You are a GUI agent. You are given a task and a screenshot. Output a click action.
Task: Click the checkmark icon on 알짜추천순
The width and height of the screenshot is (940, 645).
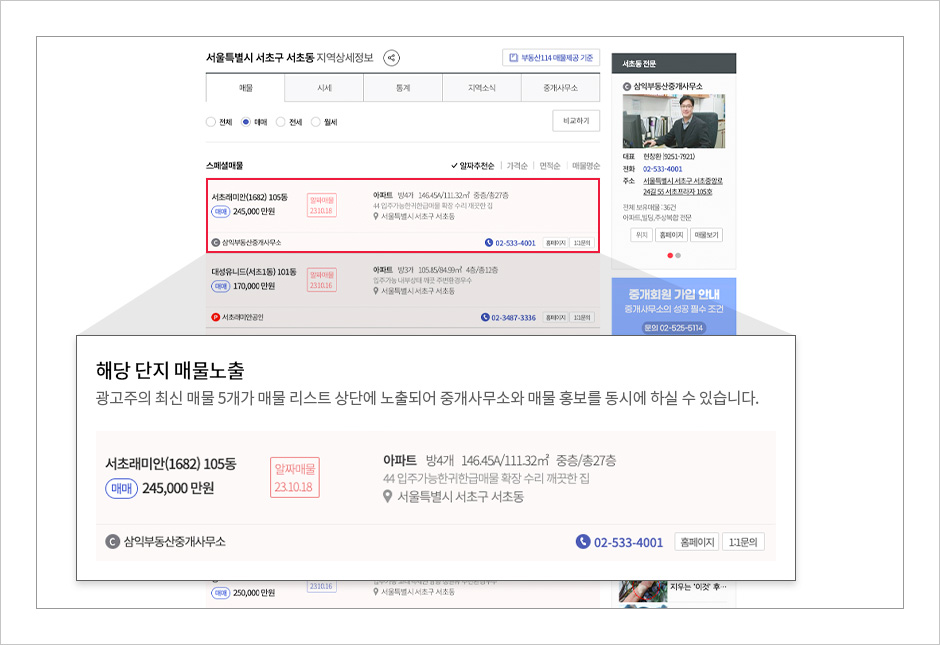click(454, 164)
